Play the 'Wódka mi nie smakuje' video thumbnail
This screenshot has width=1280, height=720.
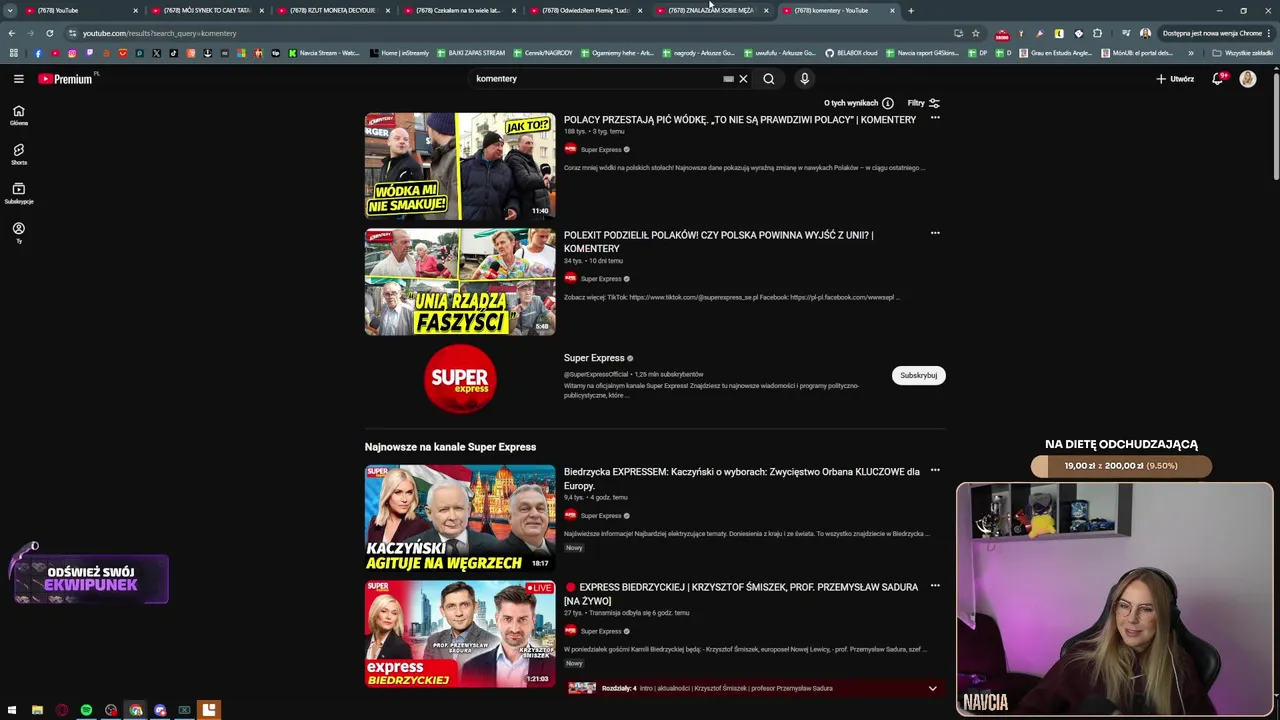pyautogui.click(x=460, y=166)
